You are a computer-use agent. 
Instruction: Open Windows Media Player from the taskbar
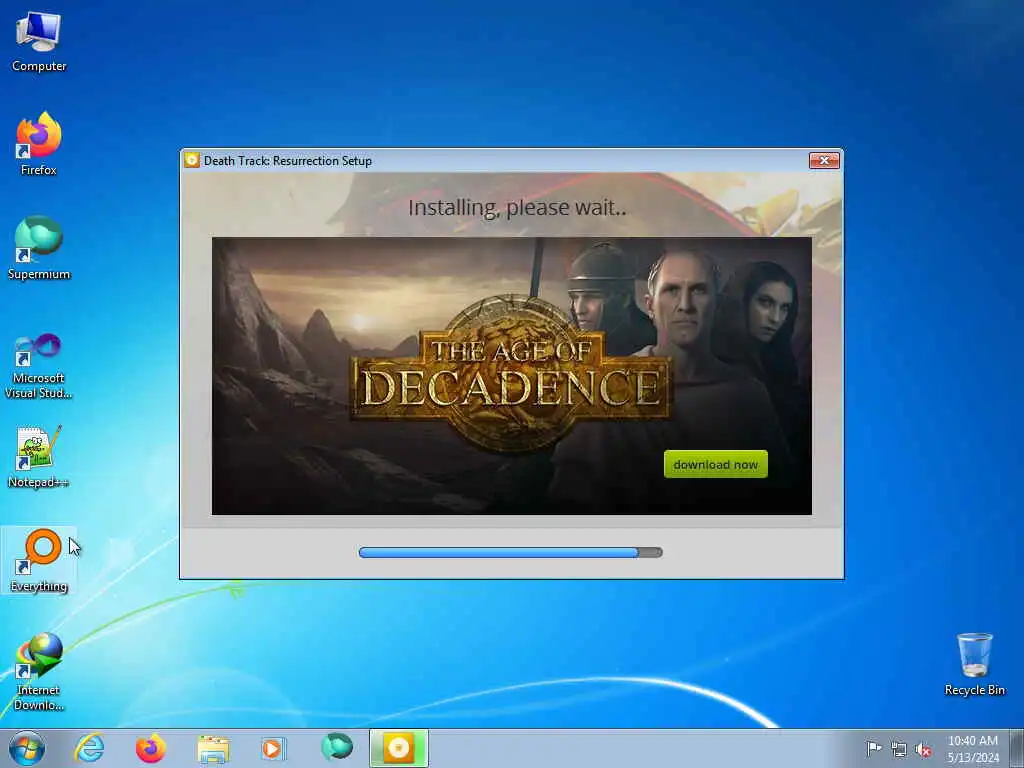coord(273,748)
